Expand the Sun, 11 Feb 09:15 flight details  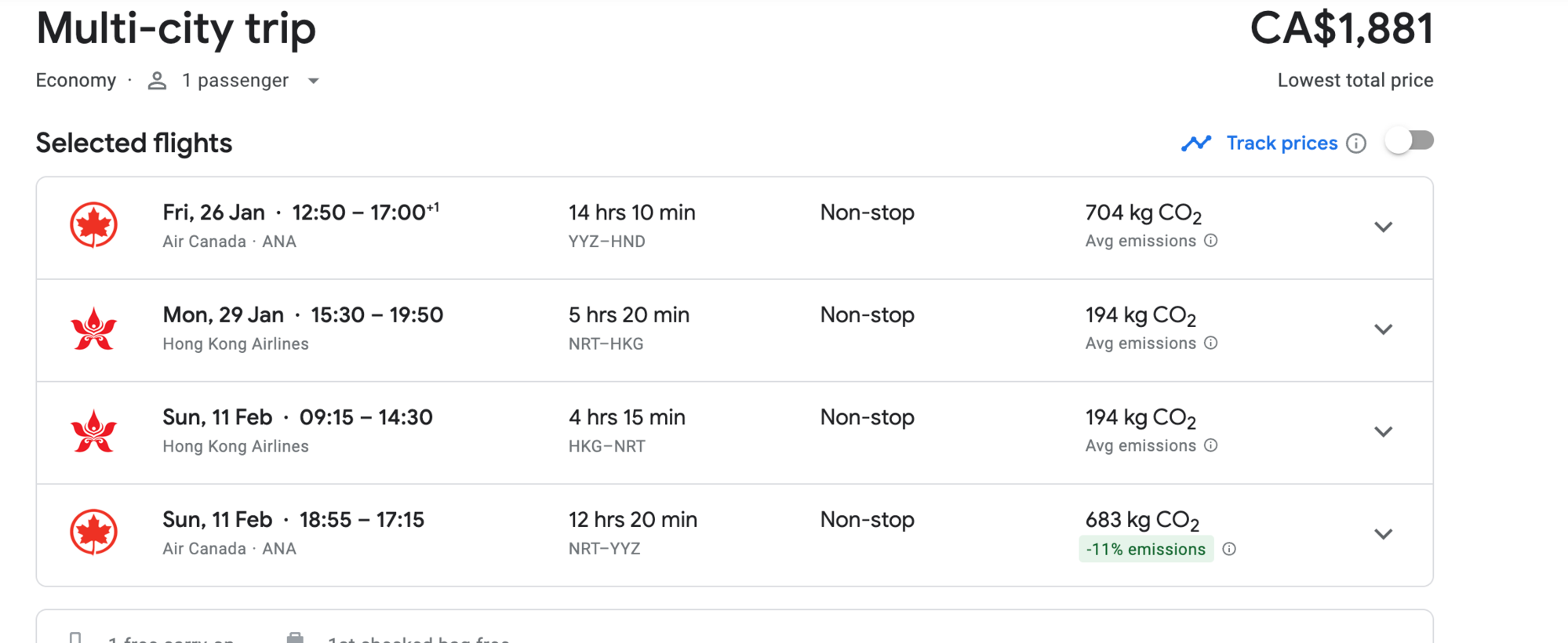click(1384, 431)
